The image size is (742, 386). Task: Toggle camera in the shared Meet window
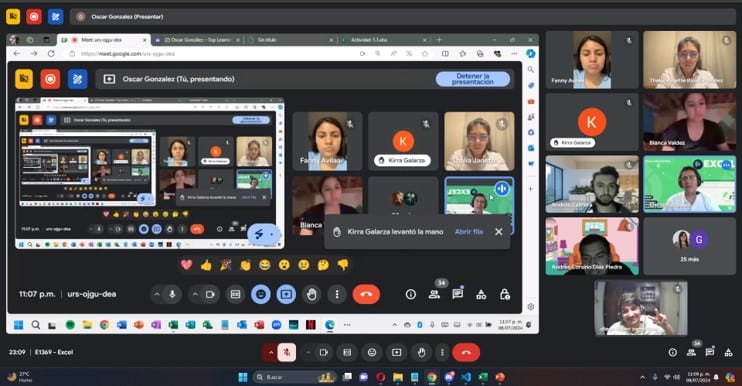pos(210,294)
